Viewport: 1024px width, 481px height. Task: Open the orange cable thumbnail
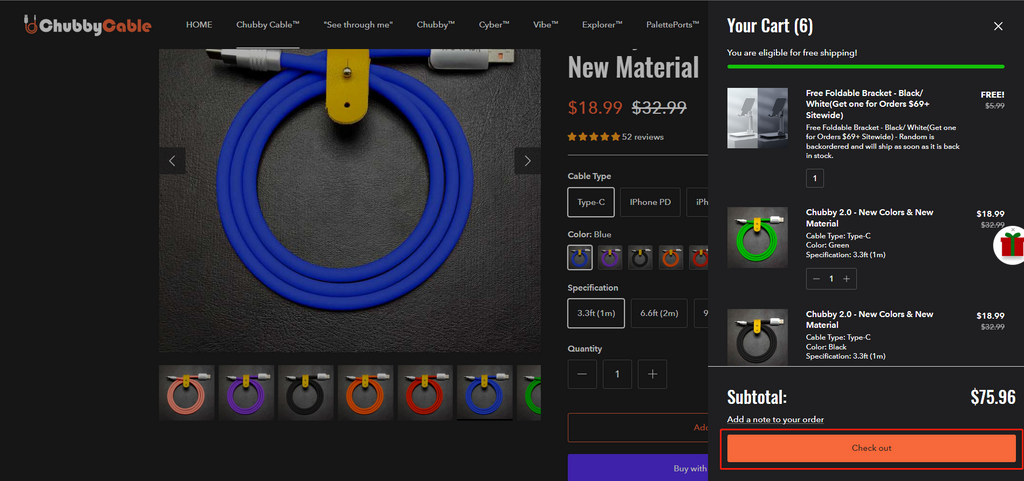tap(366, 392)
